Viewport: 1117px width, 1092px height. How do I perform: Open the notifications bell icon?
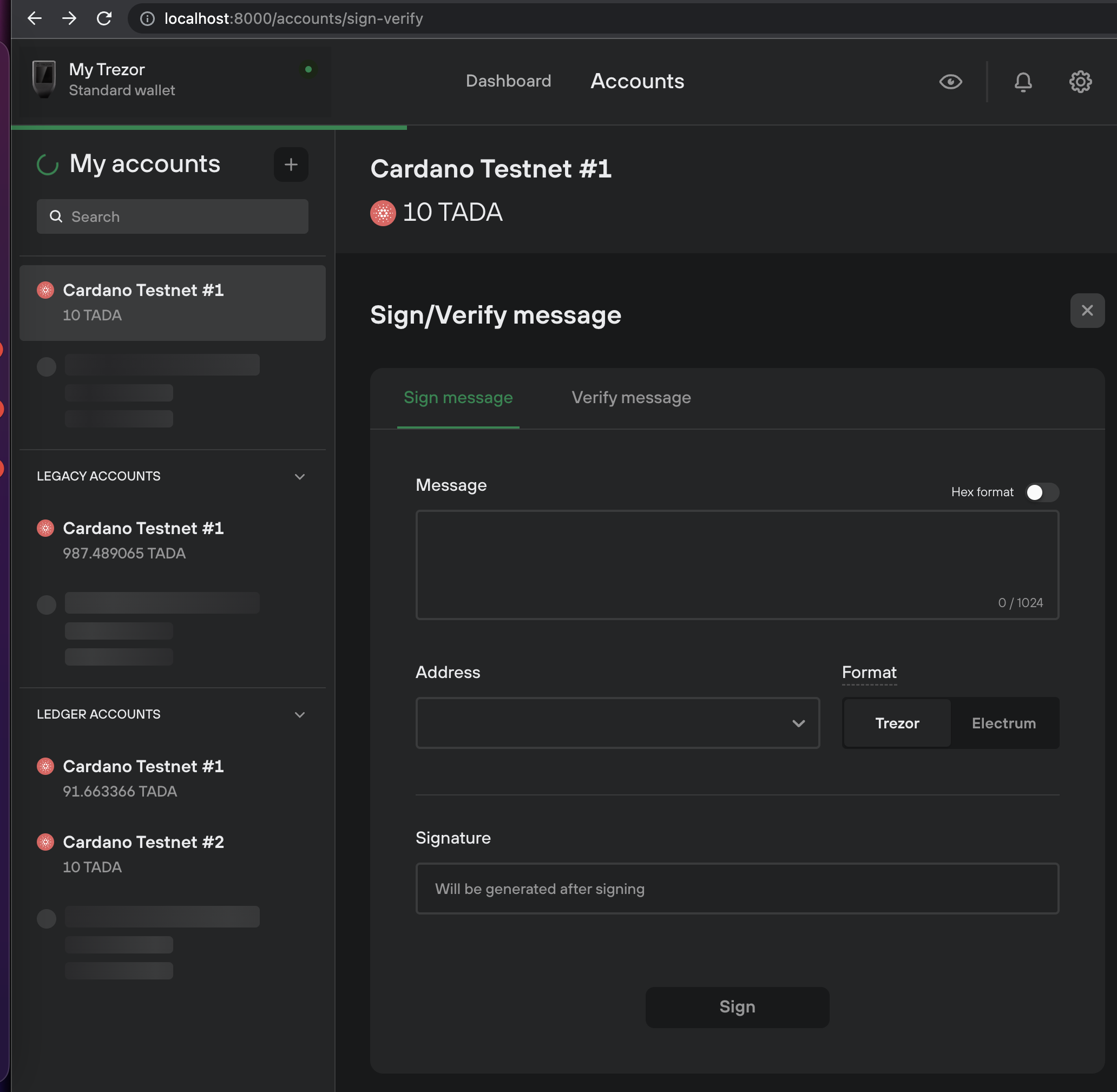click(1023, 82)
